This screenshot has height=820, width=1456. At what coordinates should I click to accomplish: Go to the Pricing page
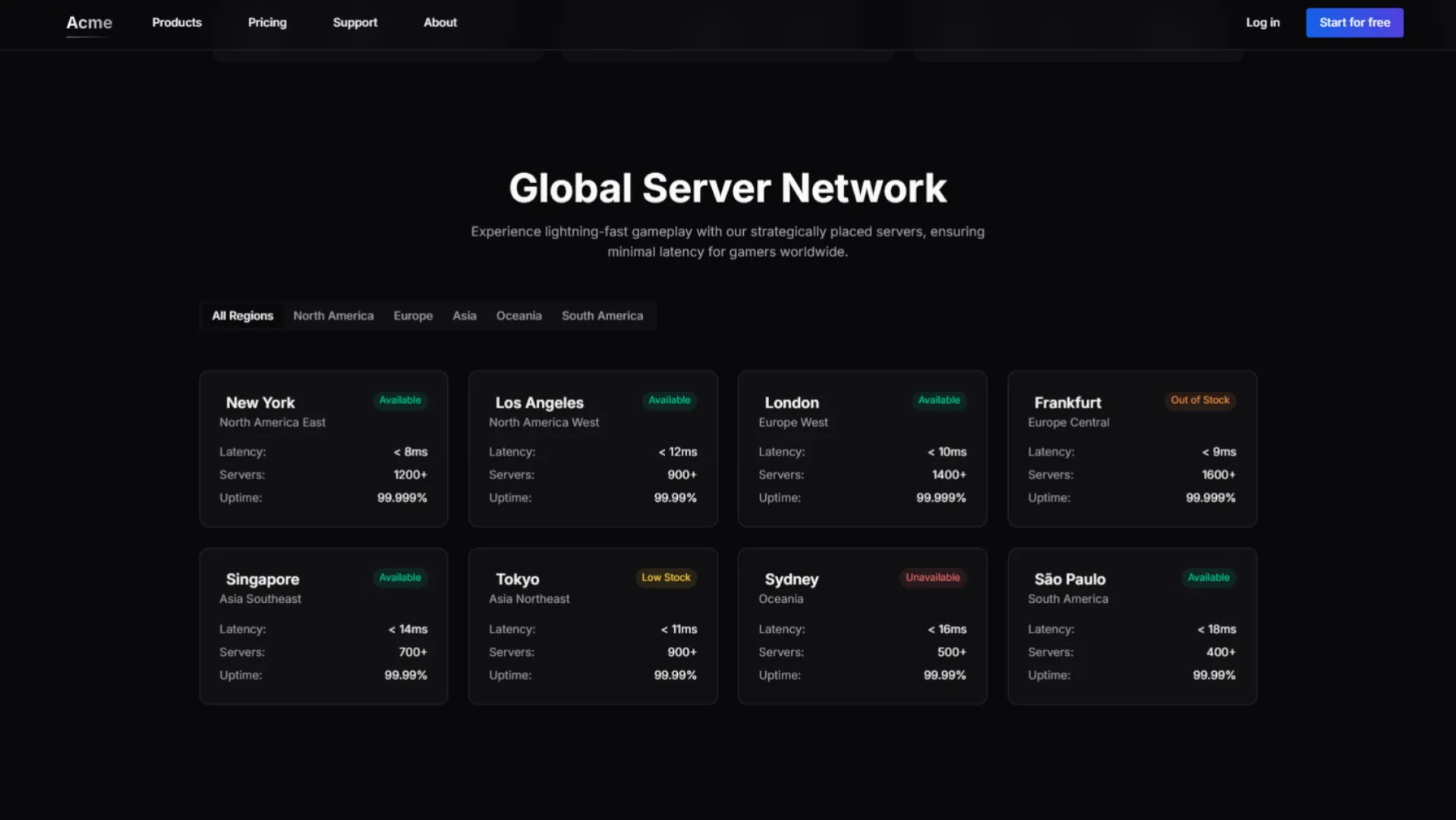266,23
